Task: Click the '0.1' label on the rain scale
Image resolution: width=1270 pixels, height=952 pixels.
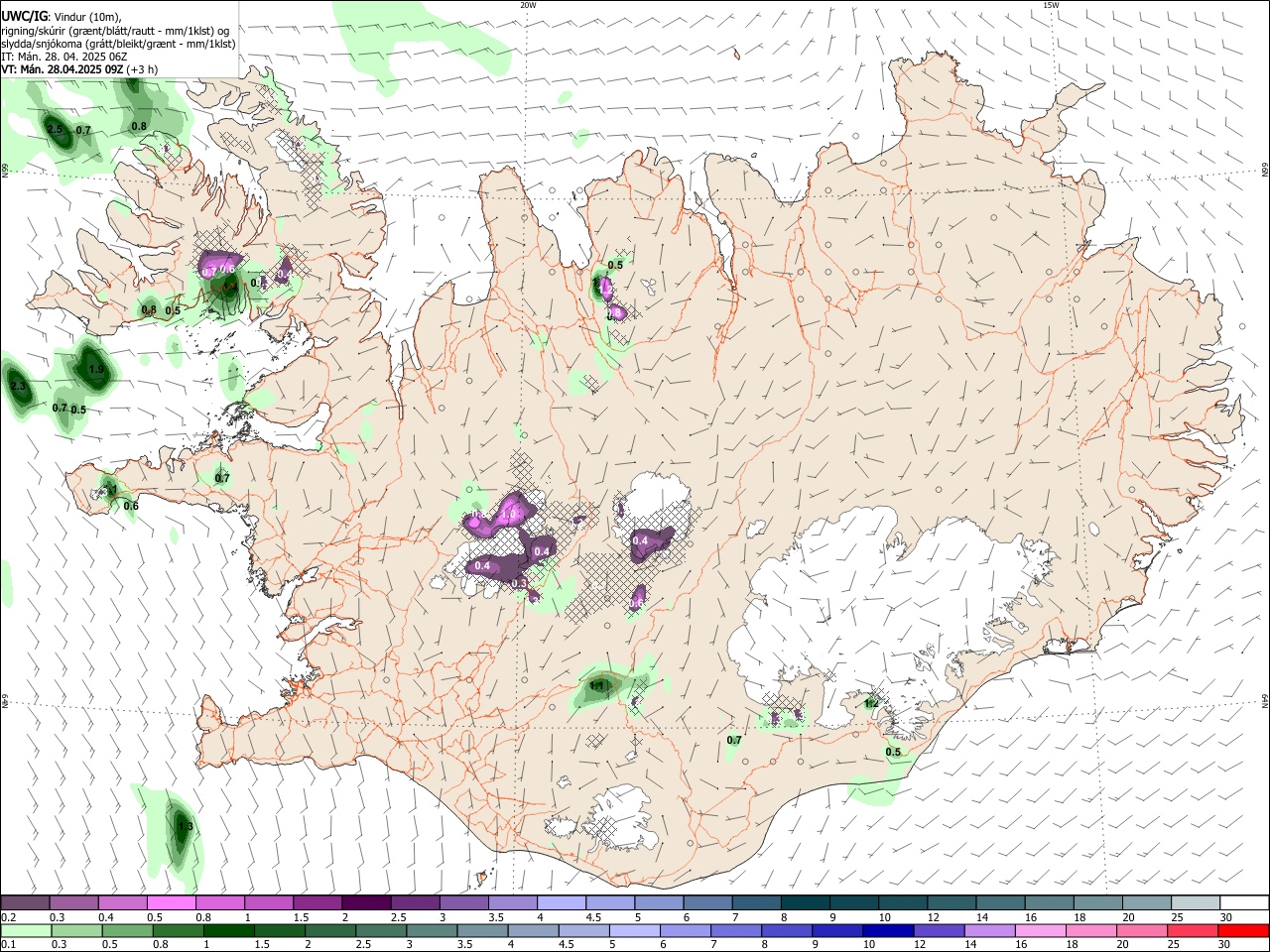Action: tap(9, 945)
